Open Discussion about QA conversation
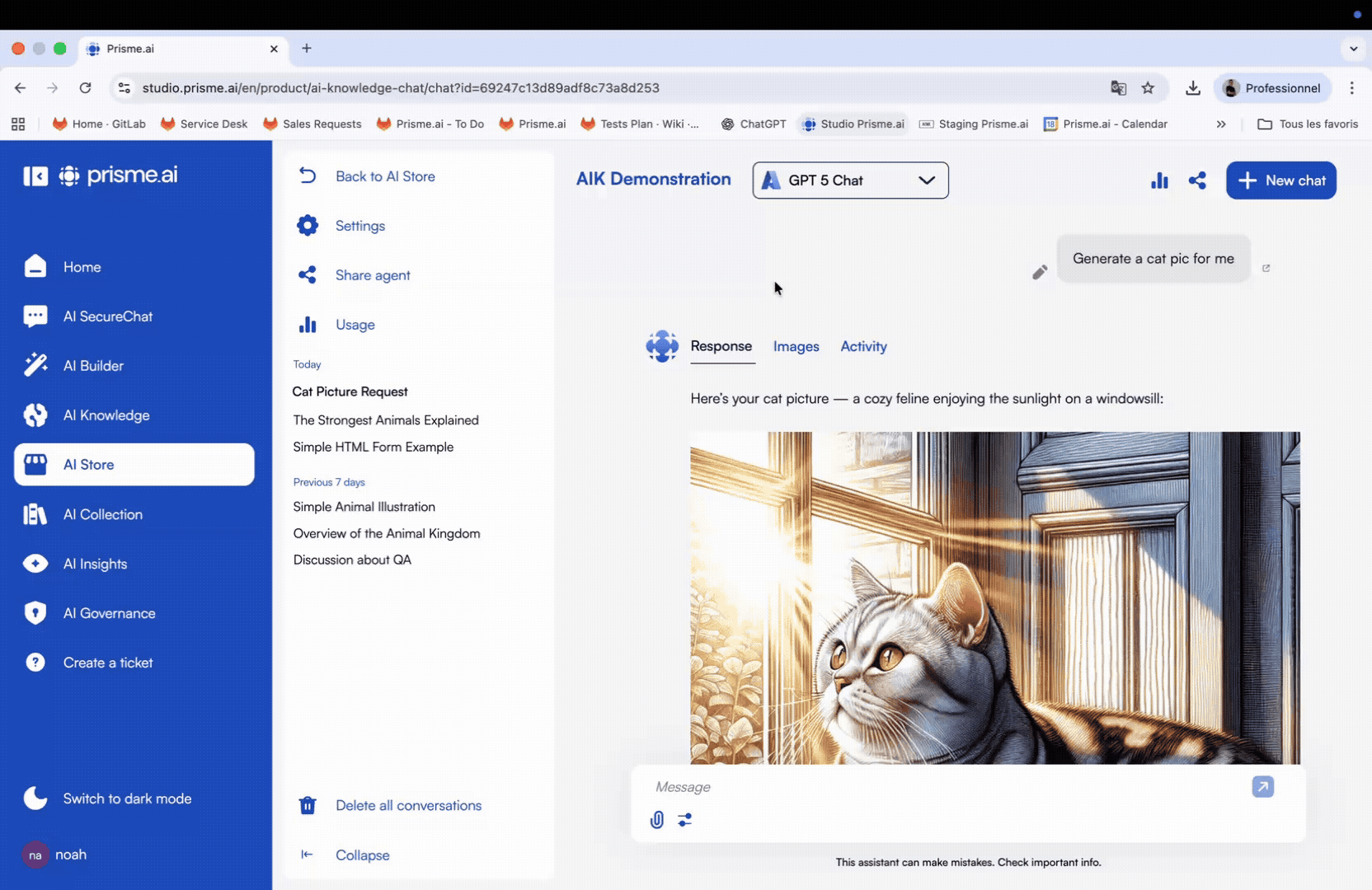This screenshot has width=1372, height=890. point(352,560)
